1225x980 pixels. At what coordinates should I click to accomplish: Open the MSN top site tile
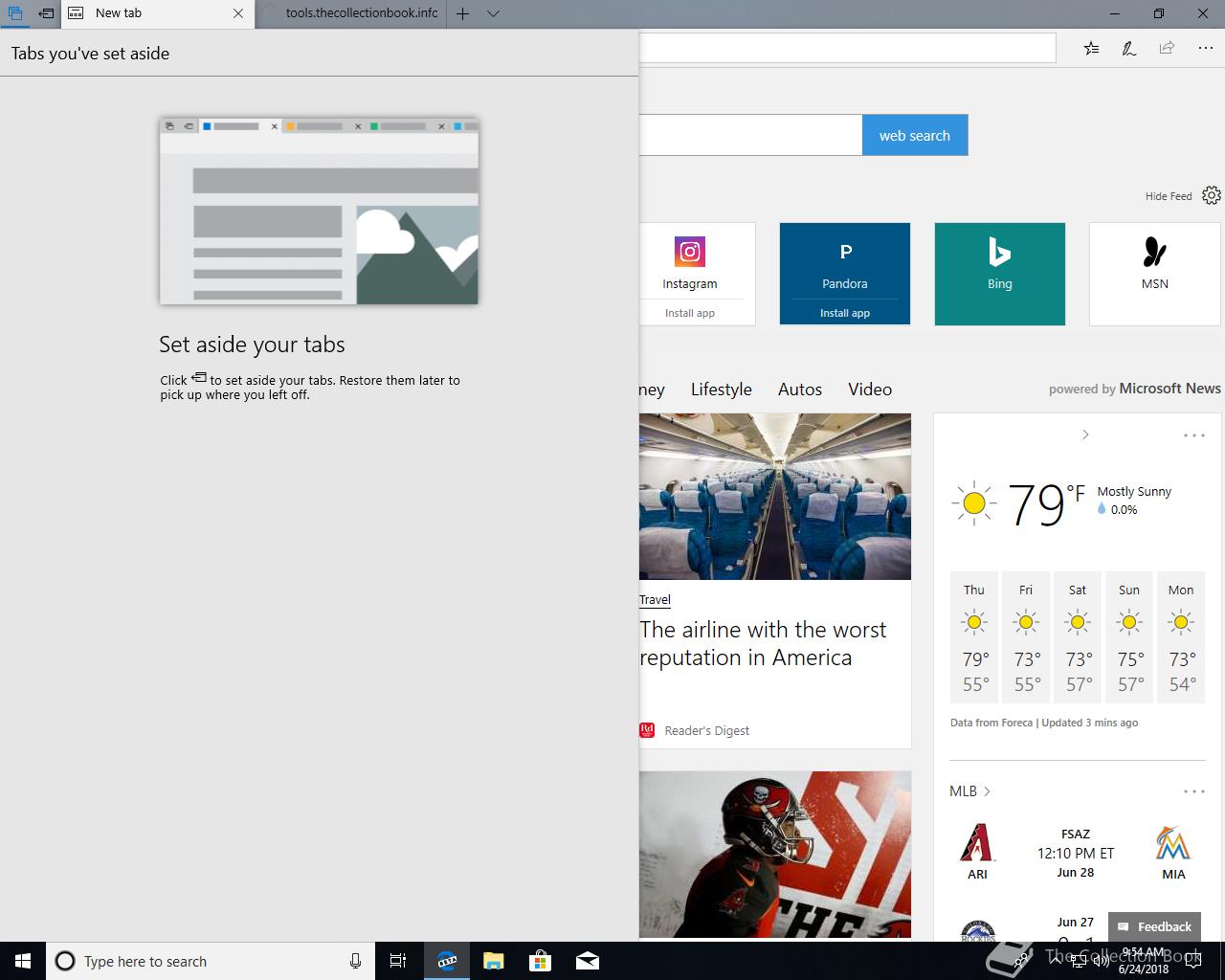pos(1155,274)
